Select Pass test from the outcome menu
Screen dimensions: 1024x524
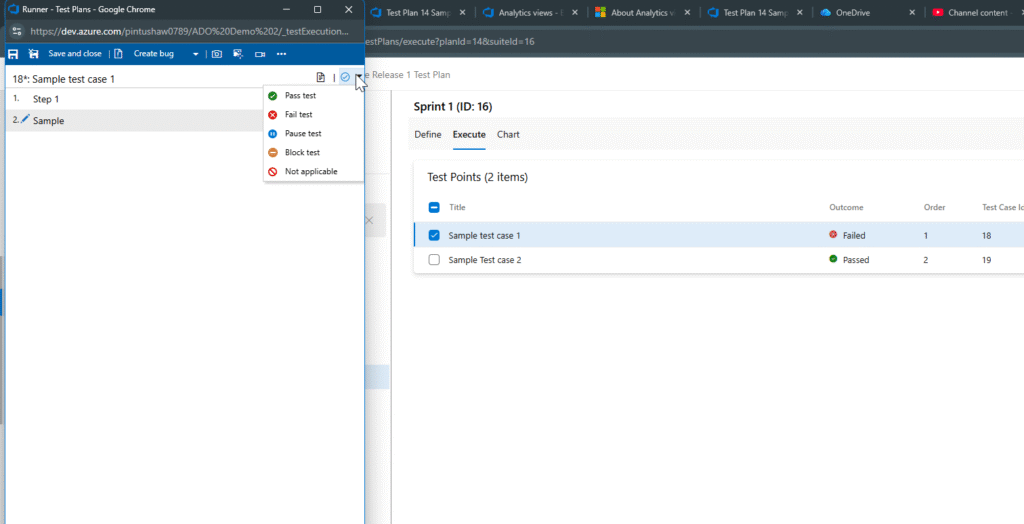[x=300, y=96]
